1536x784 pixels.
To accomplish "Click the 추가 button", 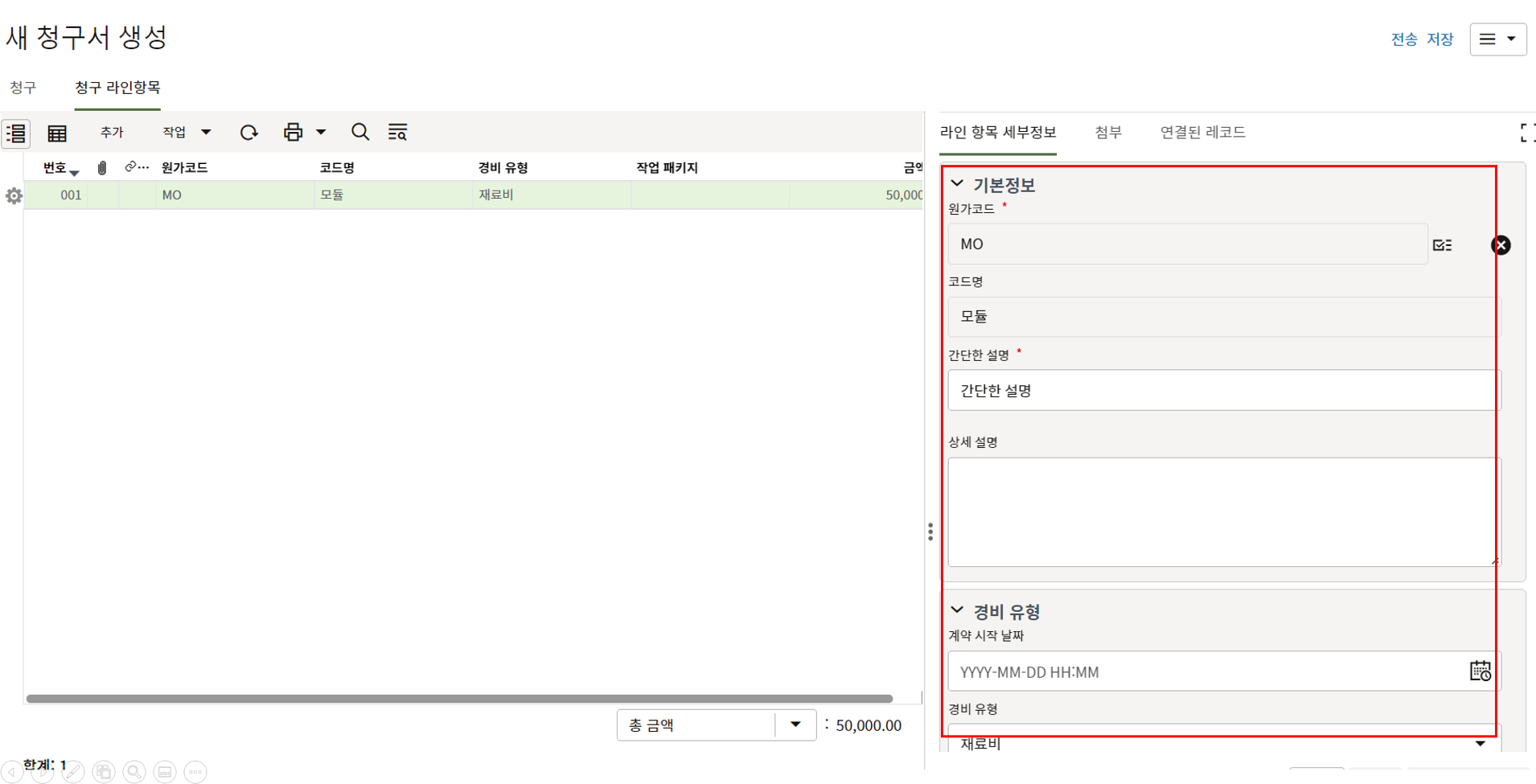I will (x=112, y=132).
